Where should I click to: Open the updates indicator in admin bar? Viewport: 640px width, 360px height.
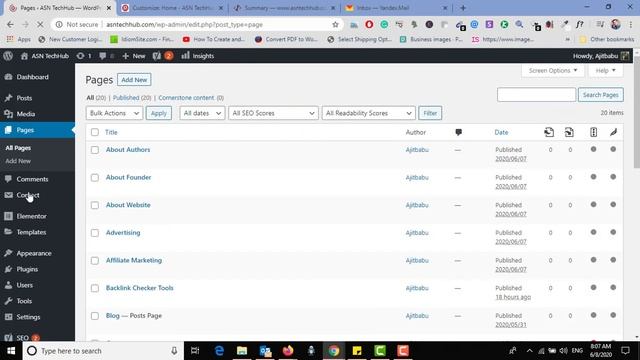[84, 56]
